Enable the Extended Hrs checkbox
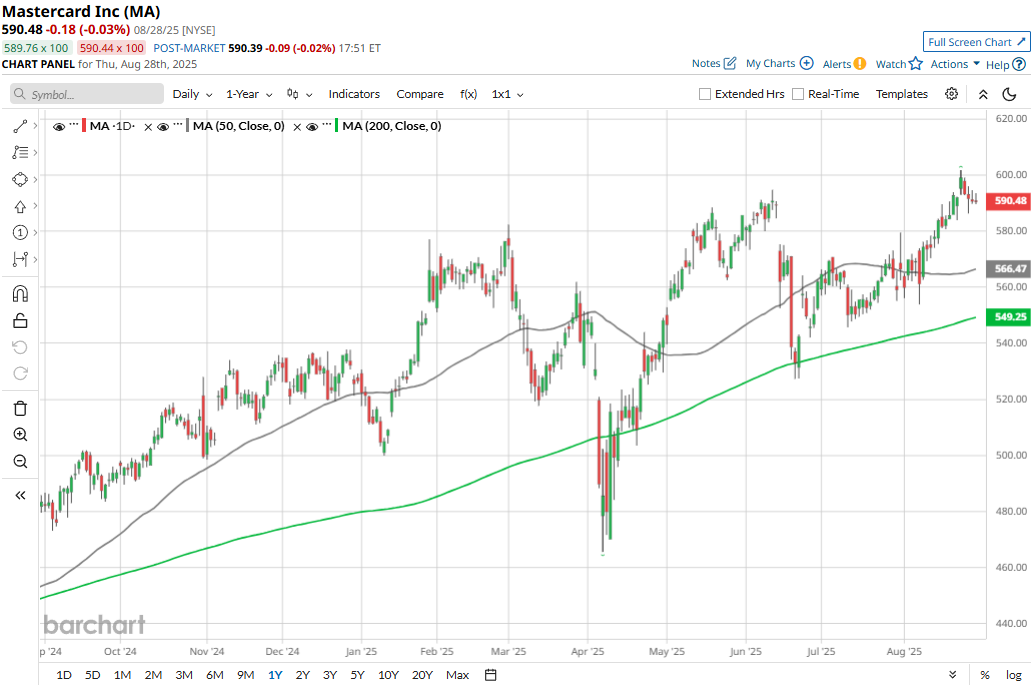 (705, 94)
